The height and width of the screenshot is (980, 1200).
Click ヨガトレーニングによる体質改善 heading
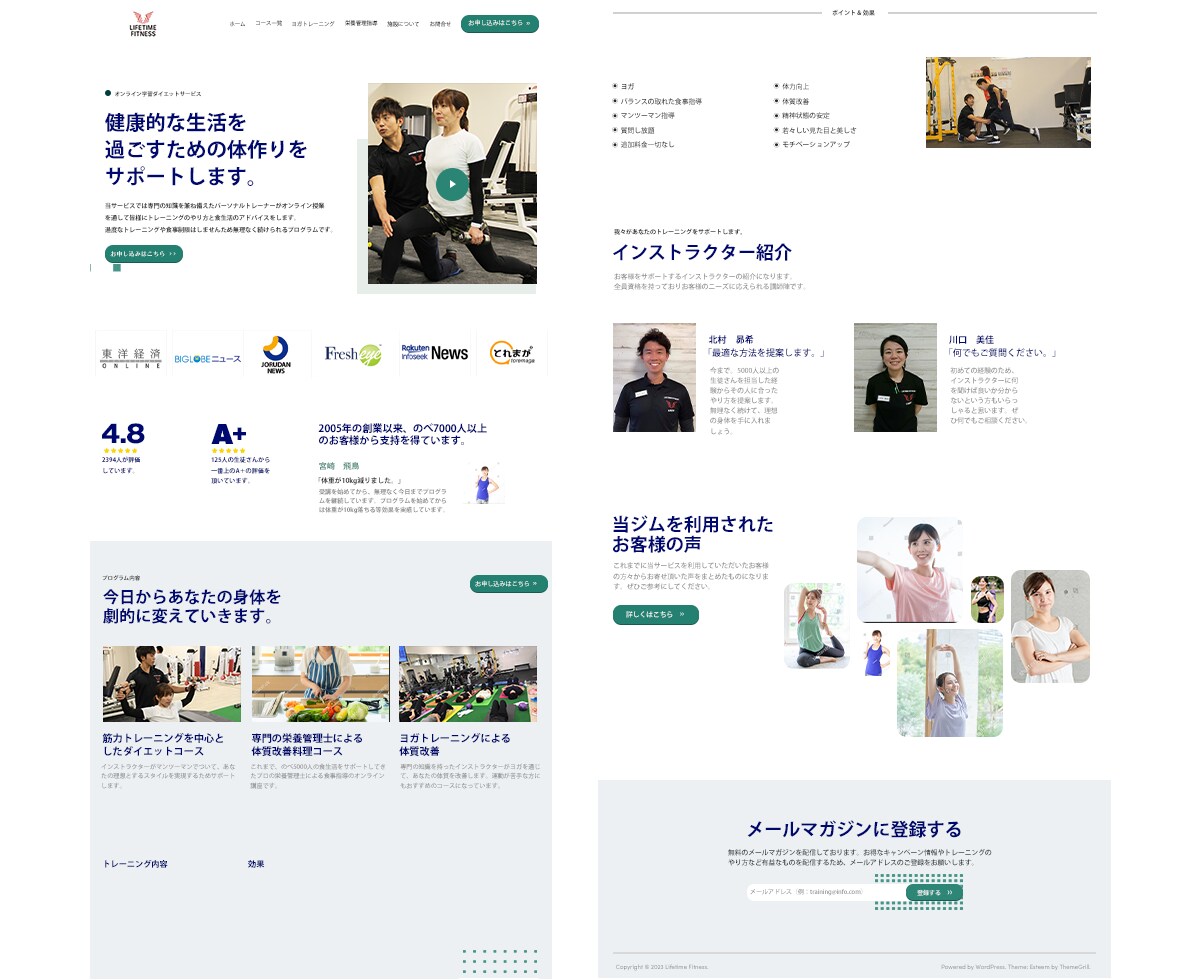(454, 744)
